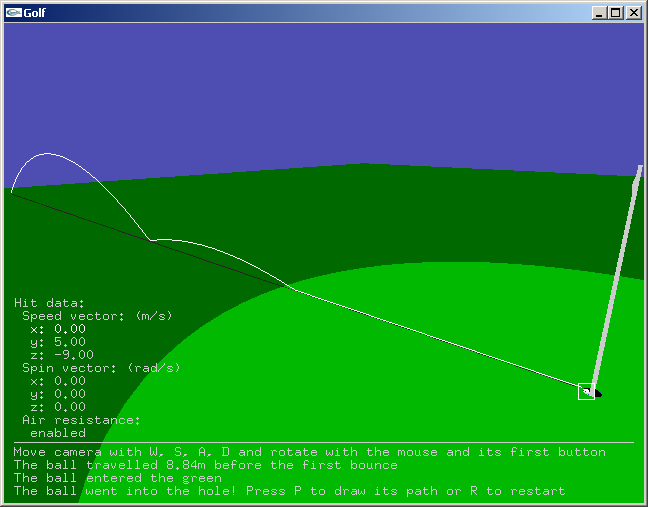Click the Golf window title icon

tap(14, 13)
